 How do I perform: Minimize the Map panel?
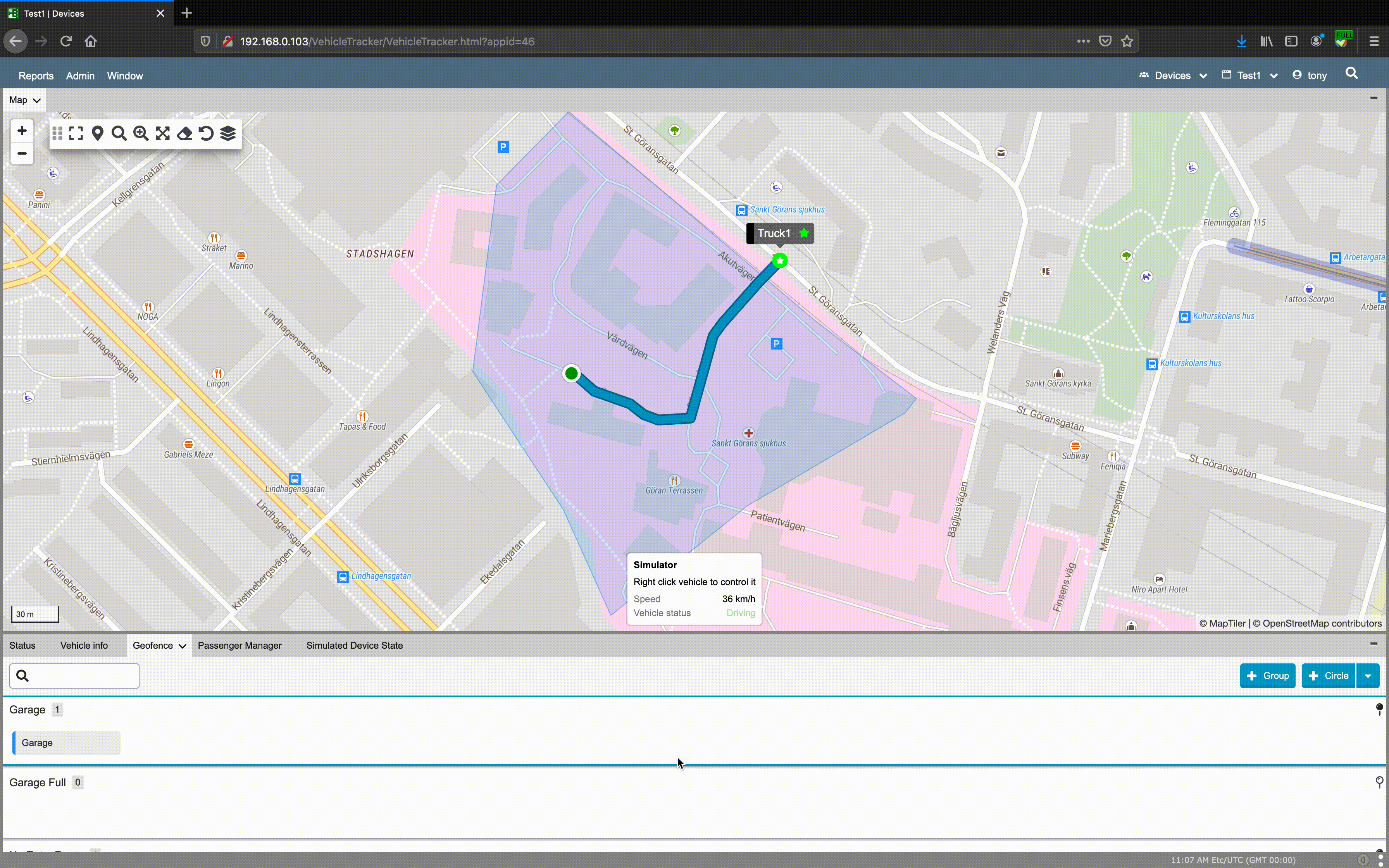(x=1373, y=98)
